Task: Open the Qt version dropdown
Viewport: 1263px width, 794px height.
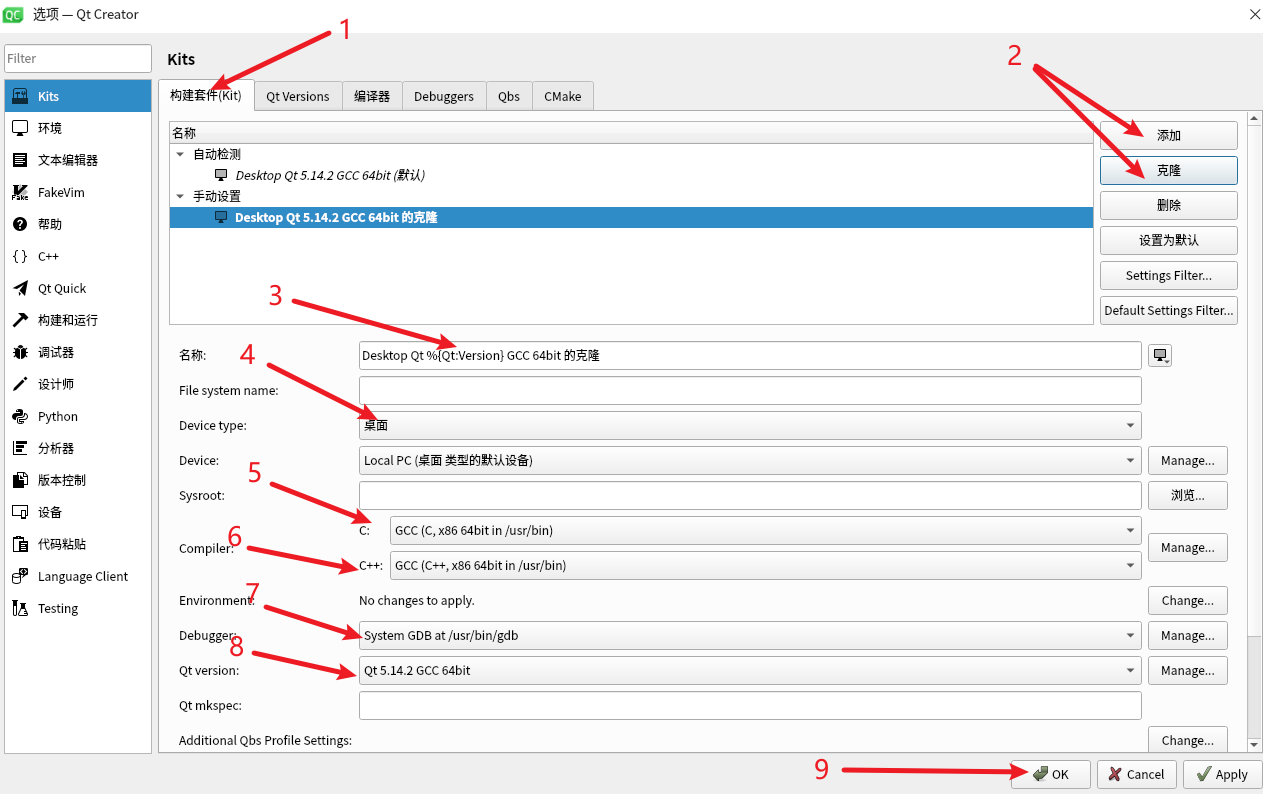Action: pos(750,670)
